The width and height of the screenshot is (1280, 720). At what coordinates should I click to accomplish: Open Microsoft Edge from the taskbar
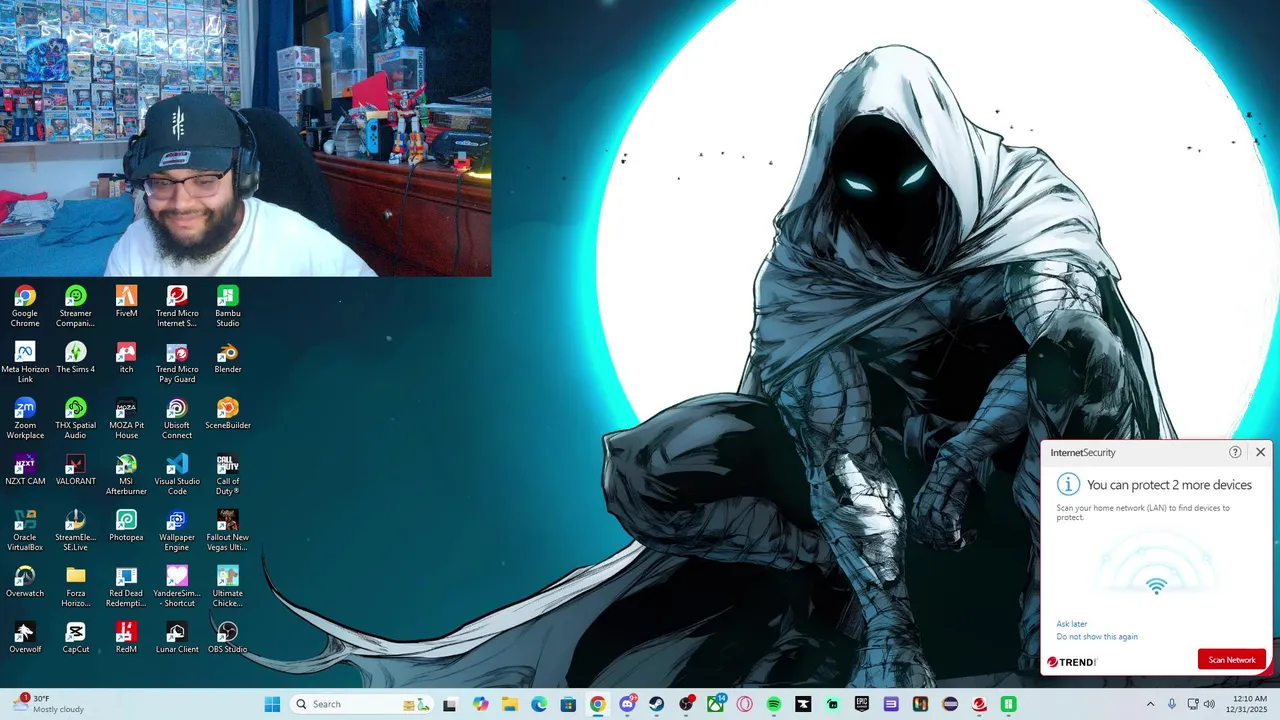pos(539,704)
